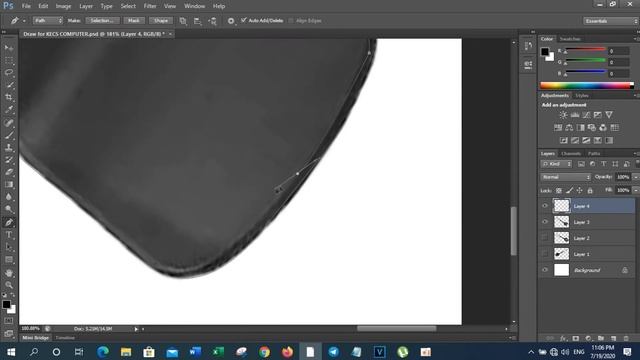Select the Eyedropper tool
Image resolution: width=640 pixels, height=360 pixels.
pyautogui.click(x=9, y=109)
